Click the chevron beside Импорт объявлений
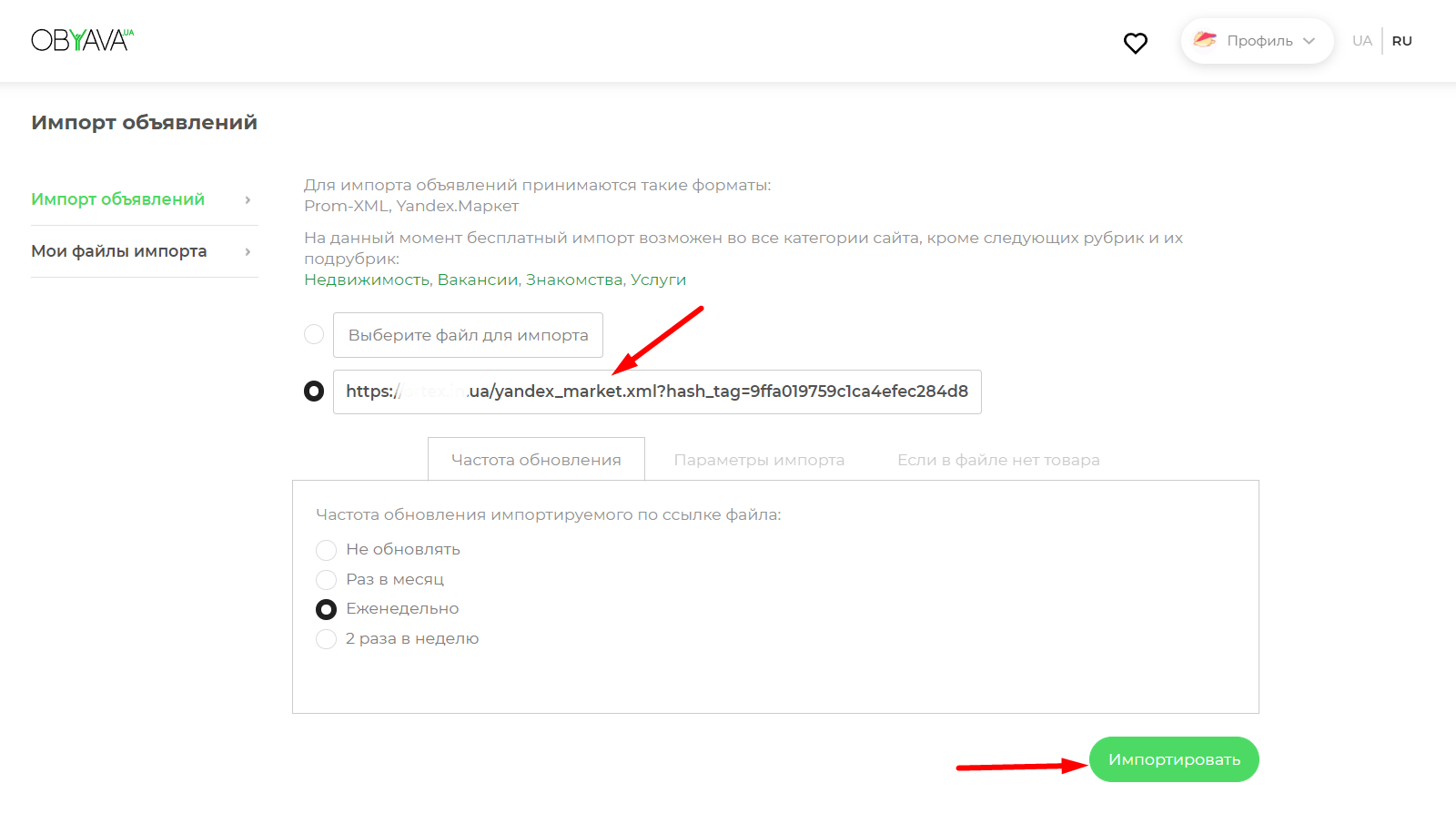1456x824 pixels. point(248,199)
